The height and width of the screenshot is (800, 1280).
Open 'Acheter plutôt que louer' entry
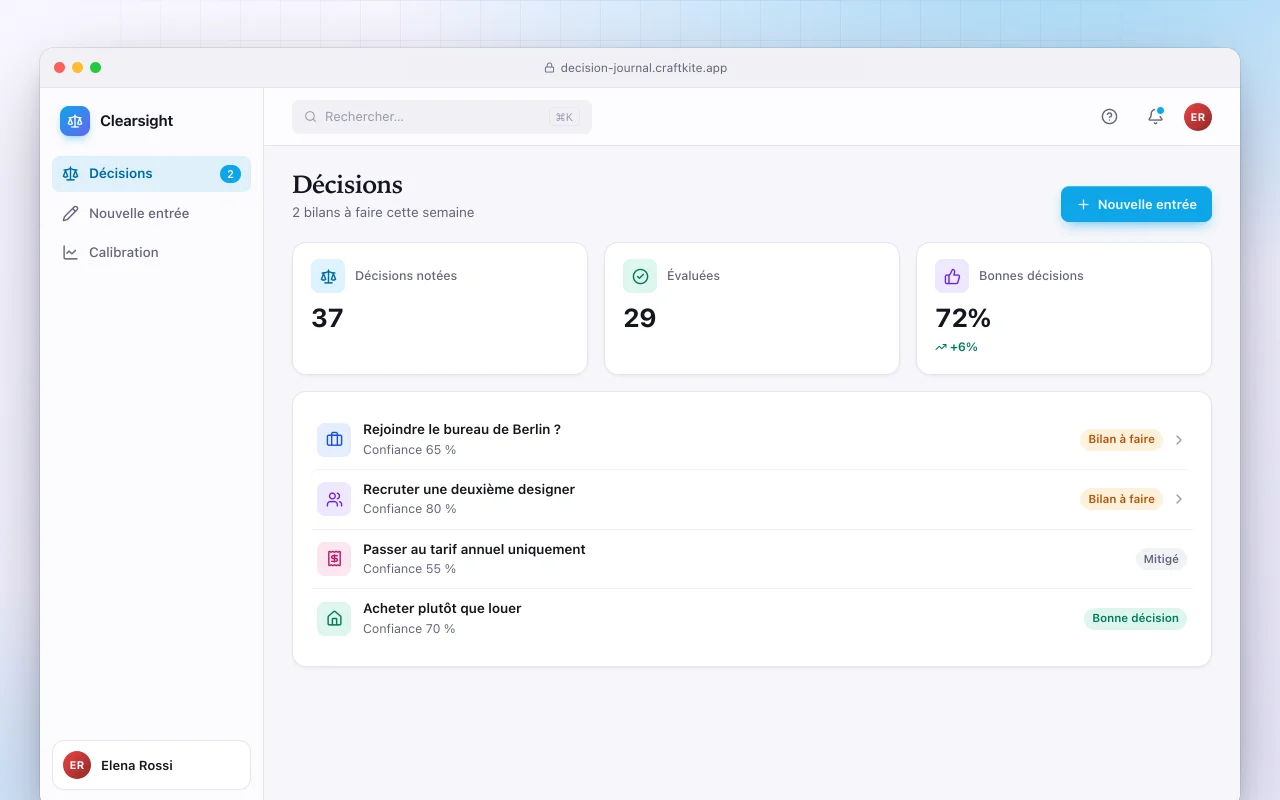[x=752, y=619]
